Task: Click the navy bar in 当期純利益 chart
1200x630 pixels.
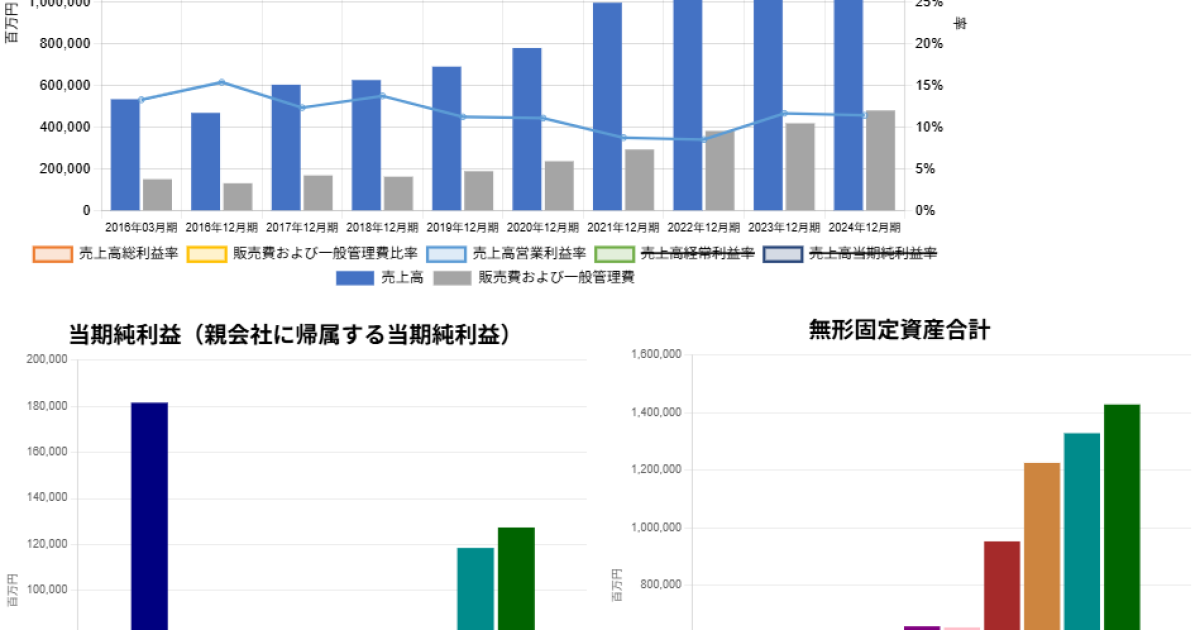Action: [x=149, y=515]
